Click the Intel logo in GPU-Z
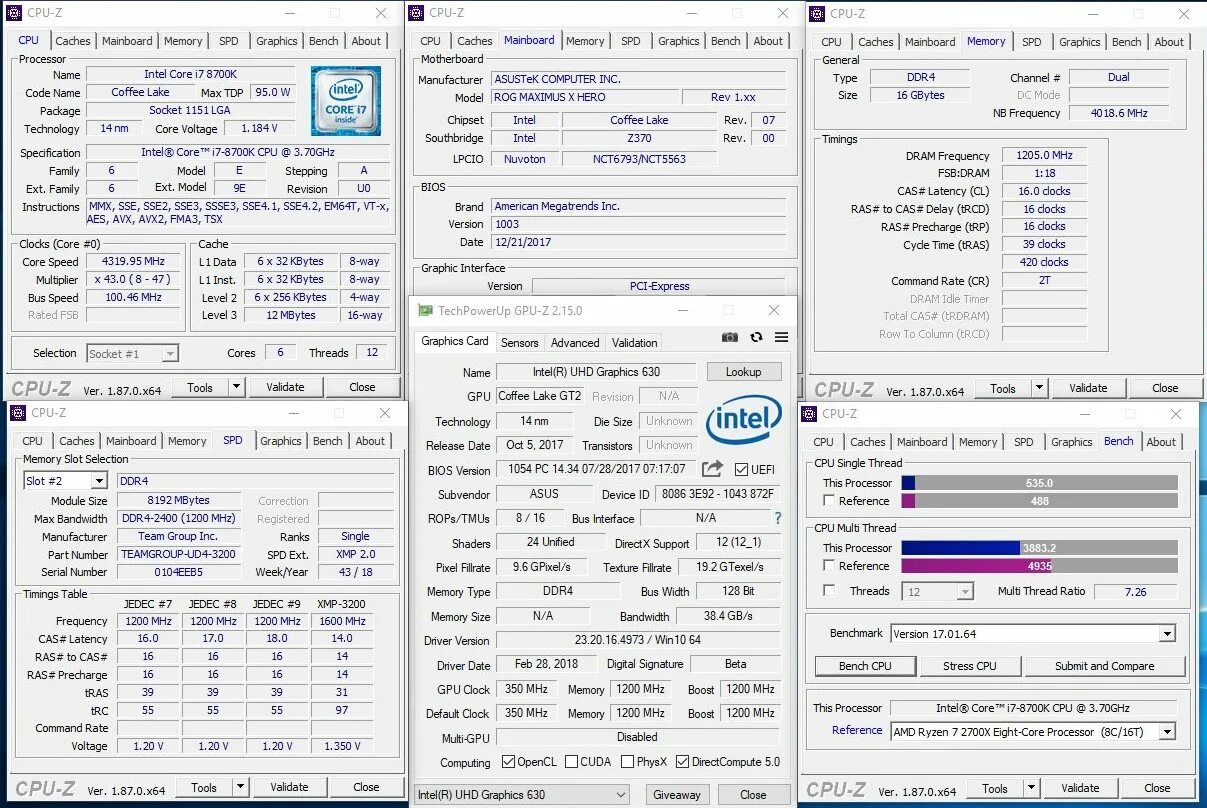Screen dimensions: 1207x808 click(x=744, y=419)
